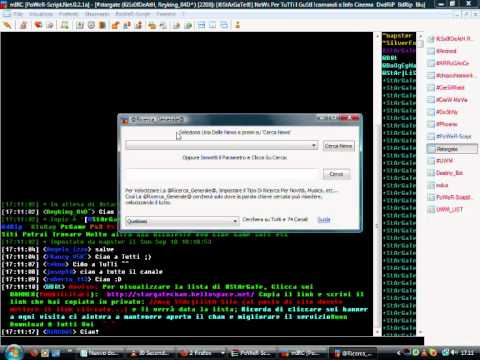480x360 pixels.
Task: Click the chat area vertical scrollbar
Action: [377, 183]
